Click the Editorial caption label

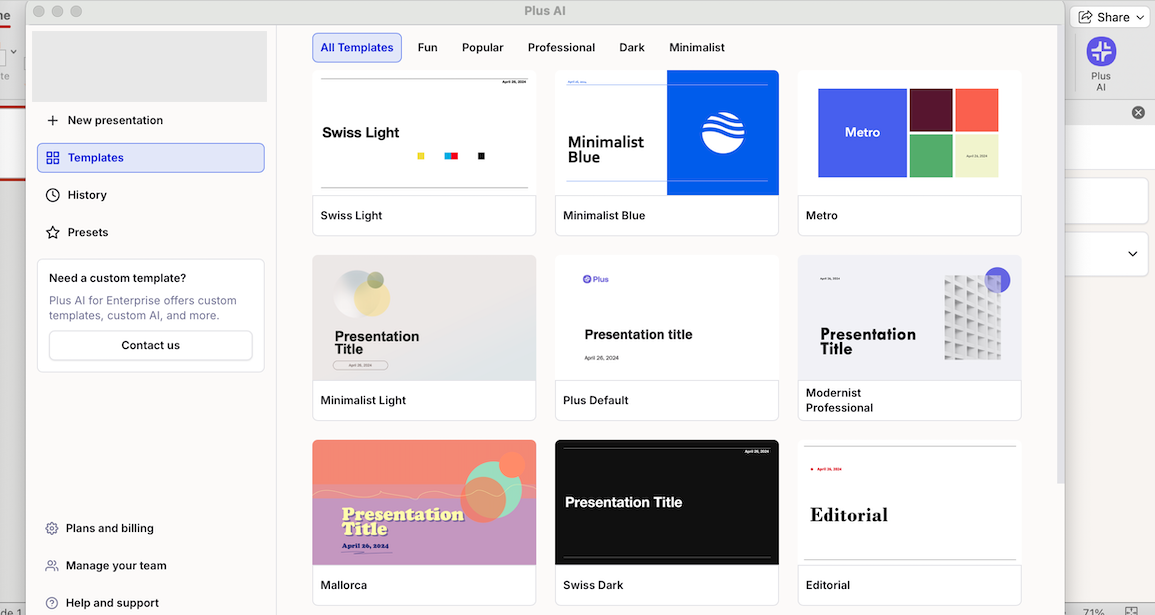[827, 586]
